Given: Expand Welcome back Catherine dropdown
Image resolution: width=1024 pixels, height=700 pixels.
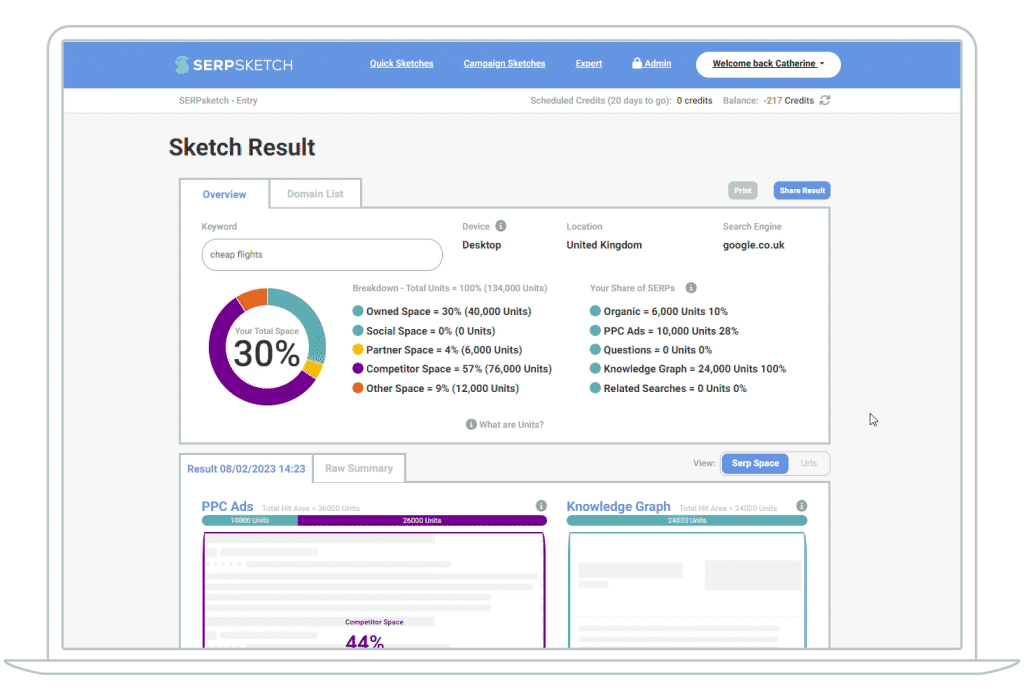Looking at the screenshot, I should click(768, 64).
